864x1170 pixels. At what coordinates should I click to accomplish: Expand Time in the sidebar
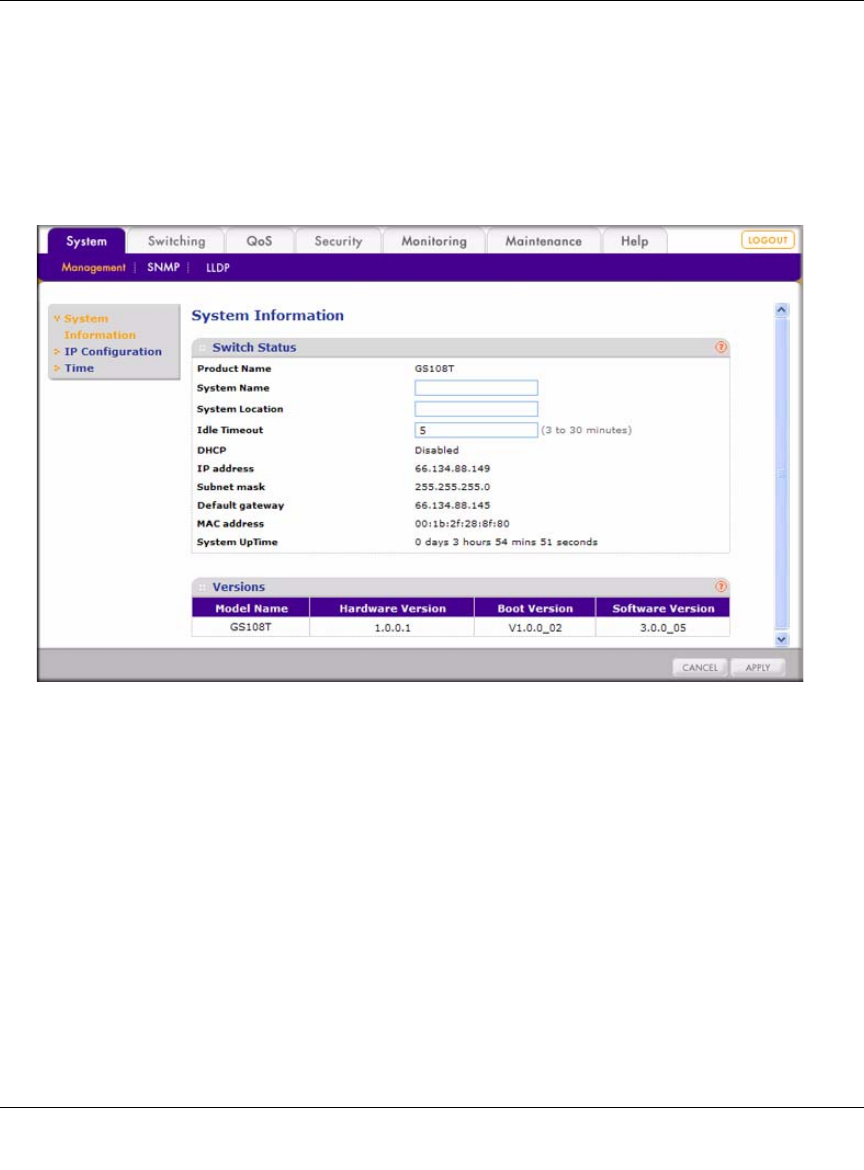click(x=74, y=368)
